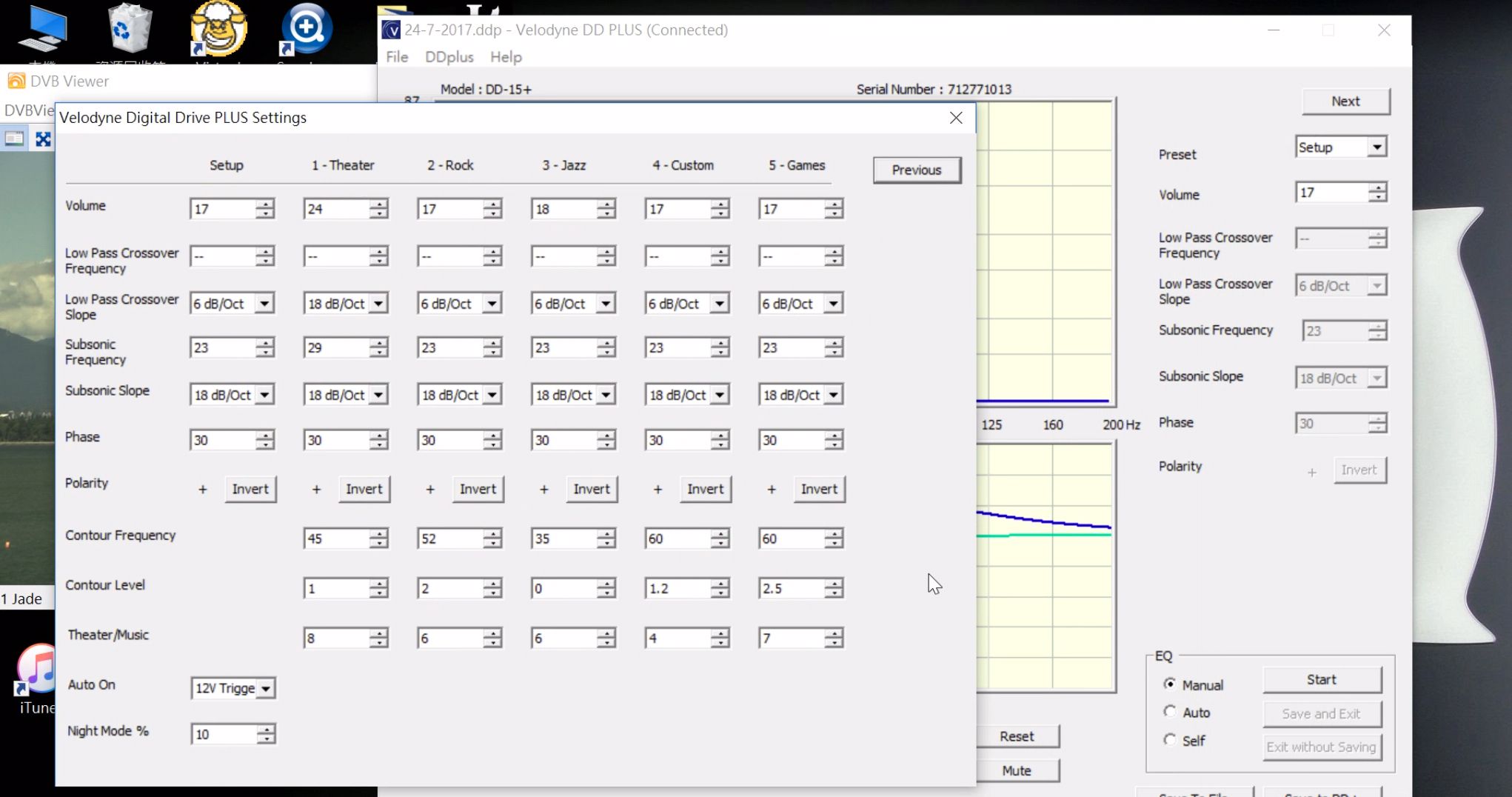Click the Velodyne app title bar icon
The width and height of the screenshot is (1512, 797).
point(391,30)
